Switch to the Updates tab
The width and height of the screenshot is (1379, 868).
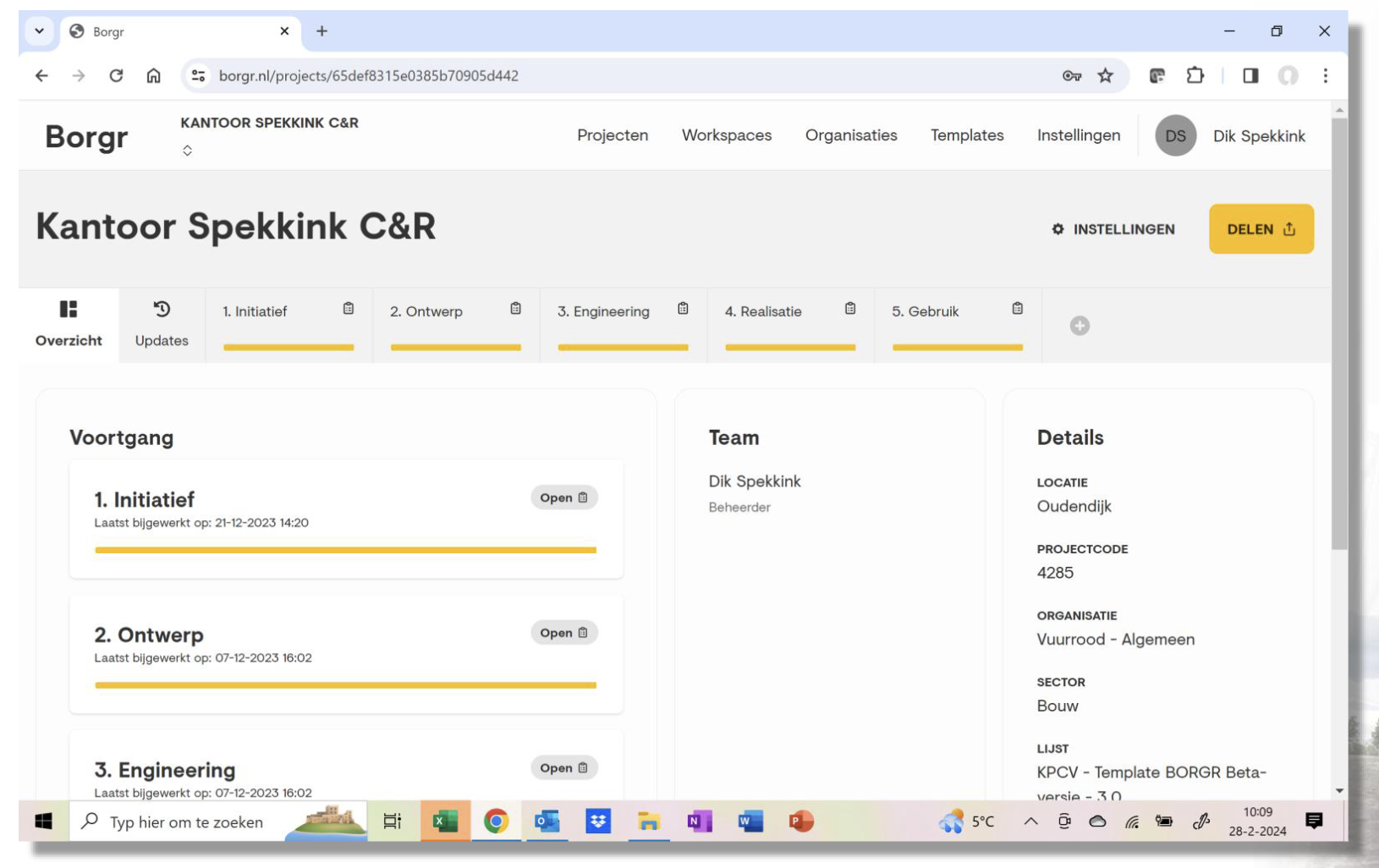[x=162, y=325]
